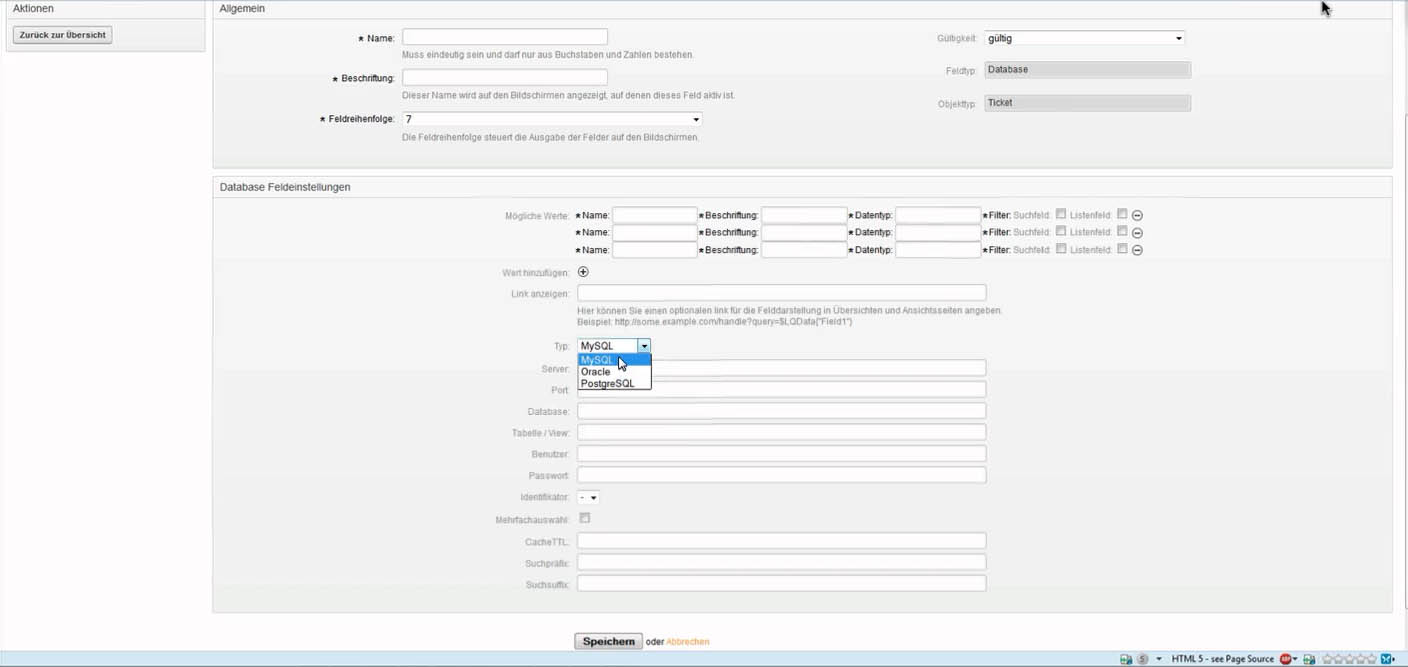Tick Suchfeld checkbox in third values row

(1061, 249)
